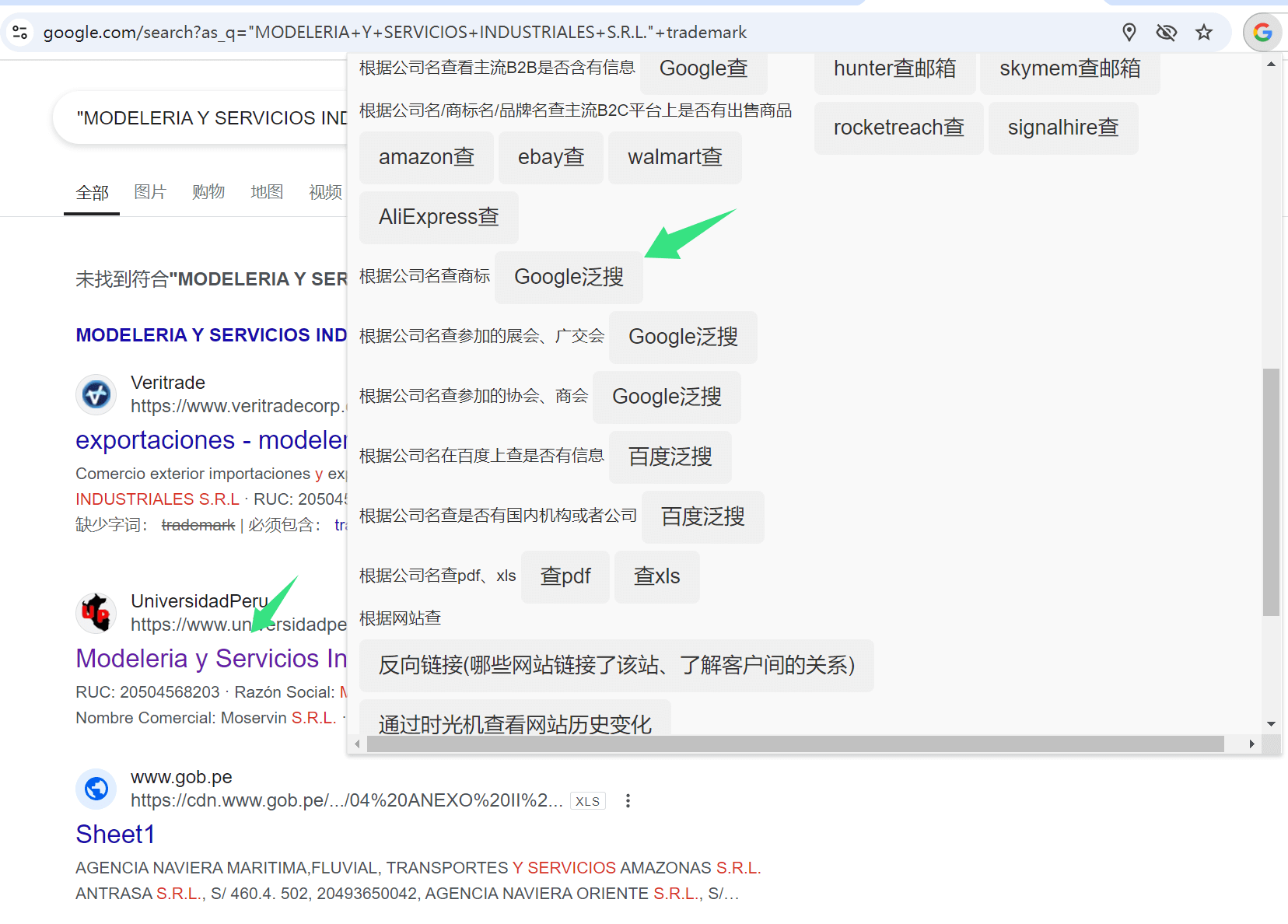This screenshot has height=924, width=1288.
Task: Open the Modeleria y Servicios result link
Action: (211, 659)
